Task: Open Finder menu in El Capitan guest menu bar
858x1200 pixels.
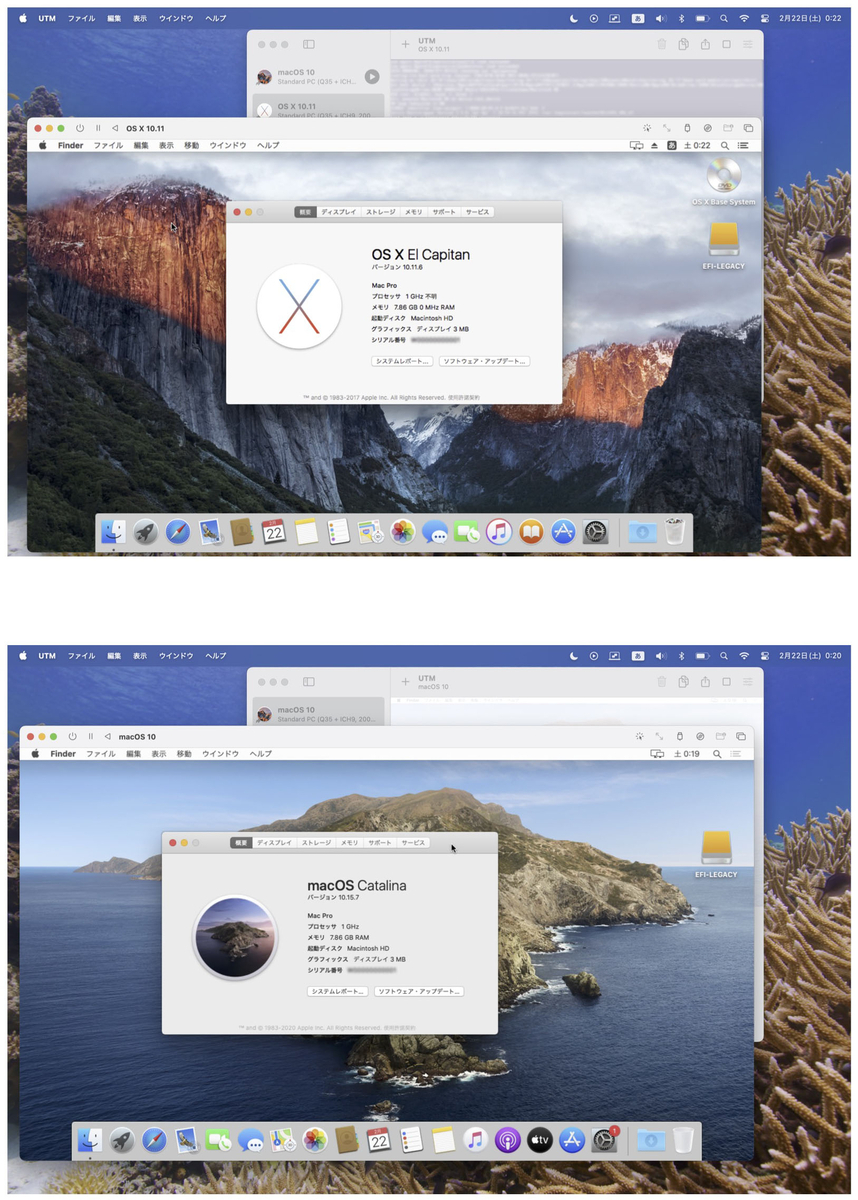Action: [70, 146]
